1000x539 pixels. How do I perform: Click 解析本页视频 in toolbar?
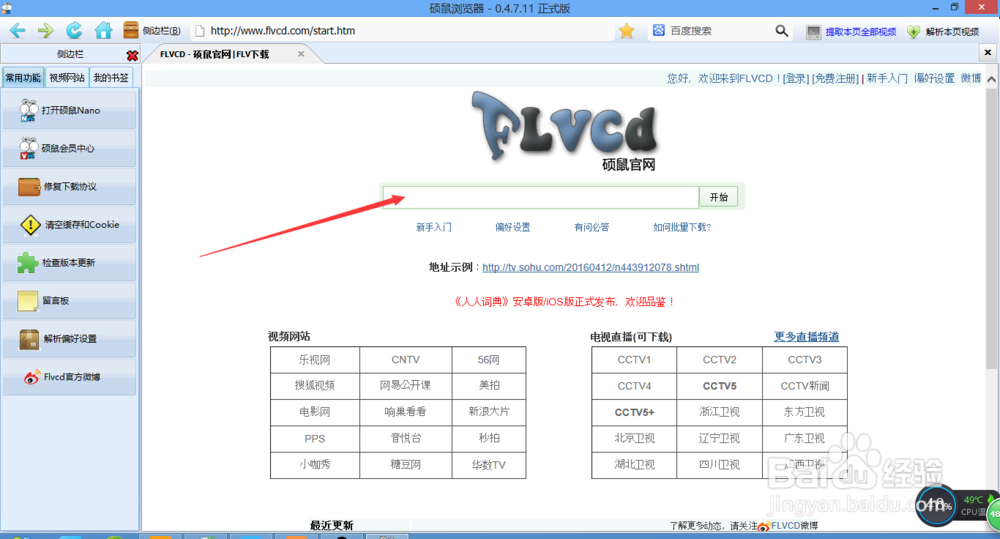[x=944, y=31]
